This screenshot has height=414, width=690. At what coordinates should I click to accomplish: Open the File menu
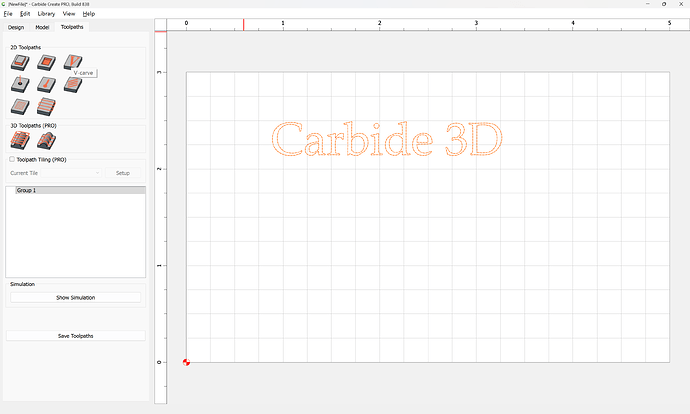pos(8,14)
